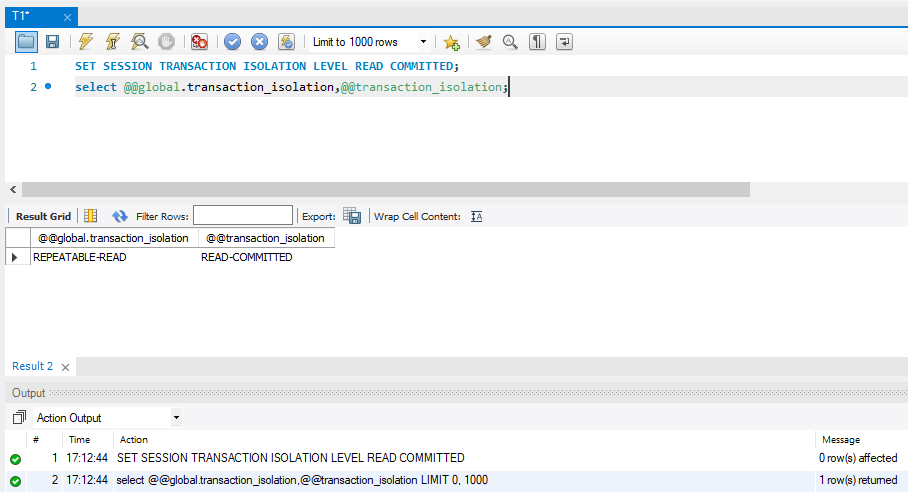The image size is (908, 492).
Task: Select the SET SESSION action output row
Action: 456,458
